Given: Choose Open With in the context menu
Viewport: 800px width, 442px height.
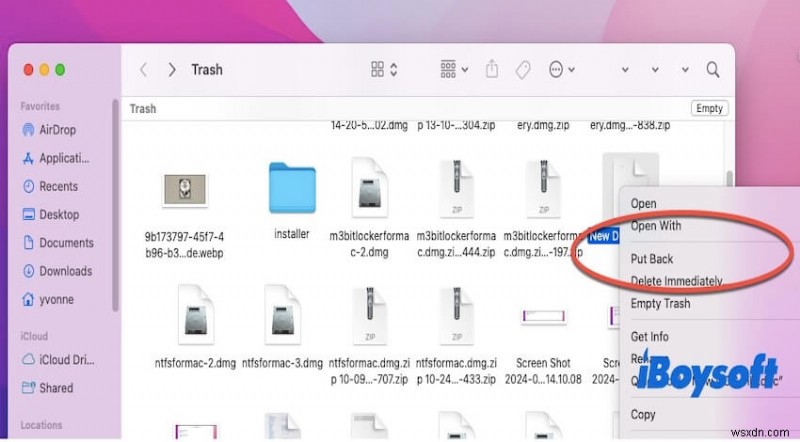Looking at the screenshot, I should (656, 226).
